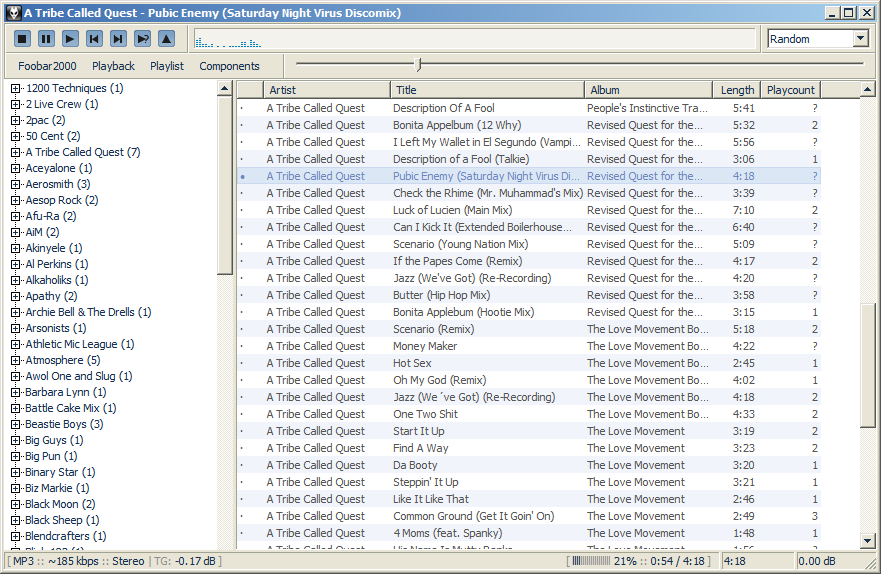The image size is (881, 574).
Task: Click the Open/eject file button
Action: [166, 39]
